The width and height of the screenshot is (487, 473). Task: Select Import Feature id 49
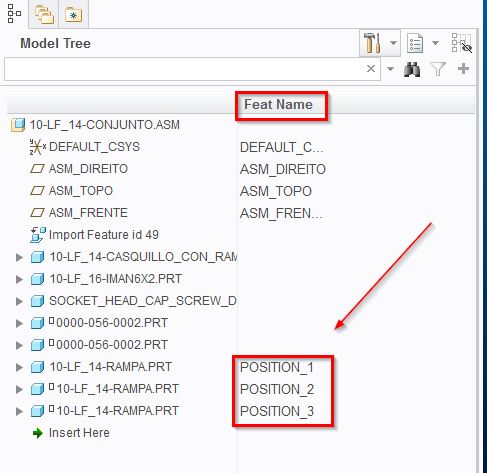[104, 235]
